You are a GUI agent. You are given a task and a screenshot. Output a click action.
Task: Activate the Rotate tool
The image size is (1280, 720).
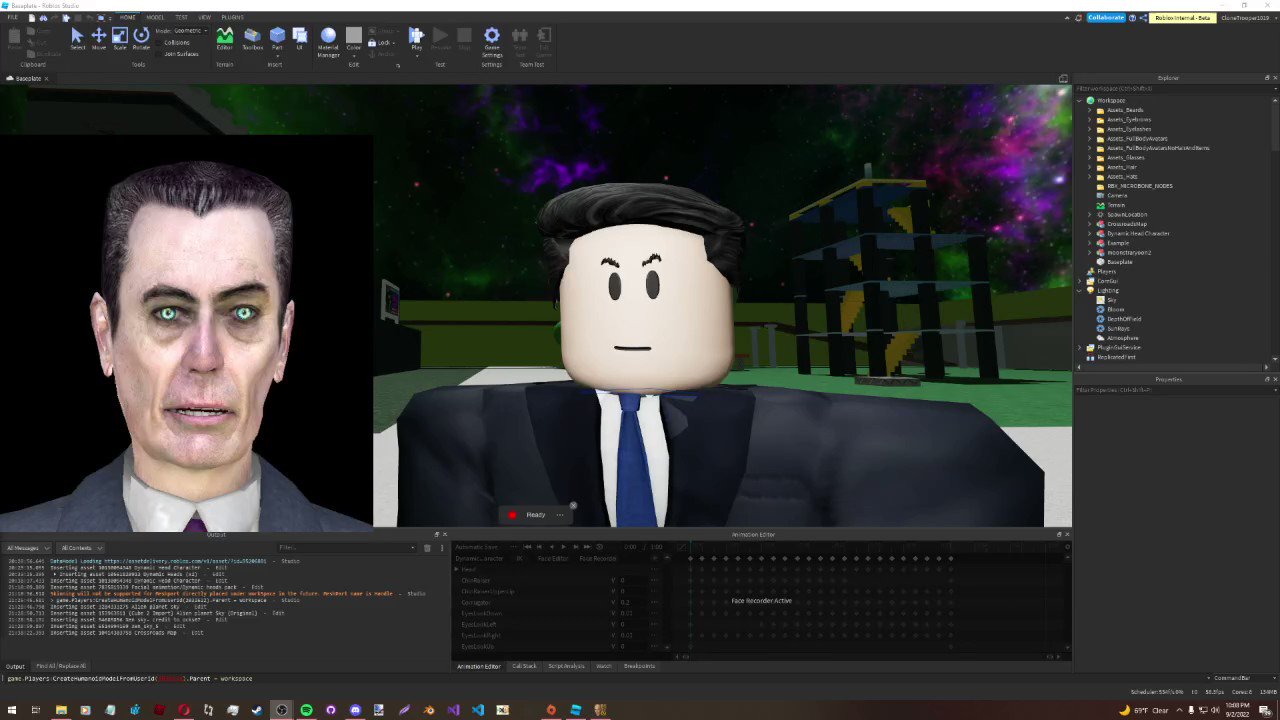pyautogui.click(x=141, y=38)
